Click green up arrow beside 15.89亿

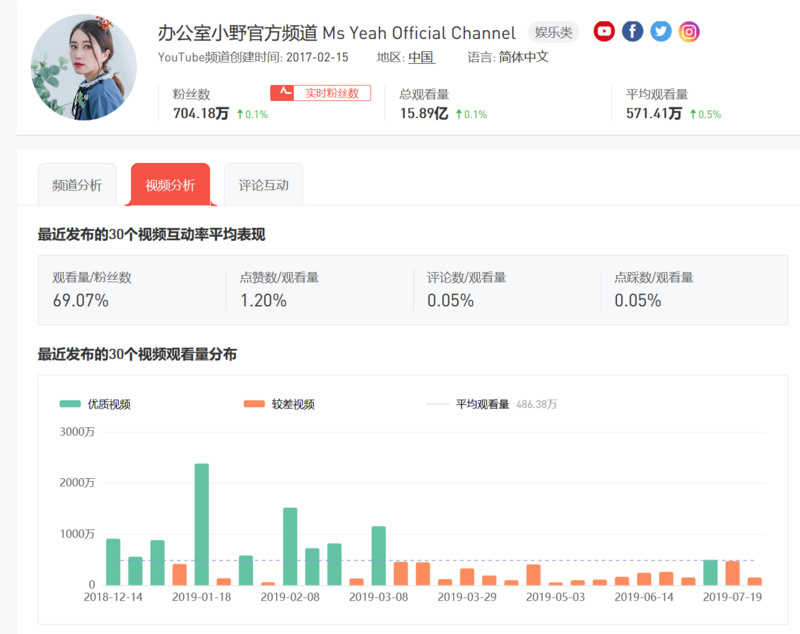pyautogui.click(x=459, y=114)
